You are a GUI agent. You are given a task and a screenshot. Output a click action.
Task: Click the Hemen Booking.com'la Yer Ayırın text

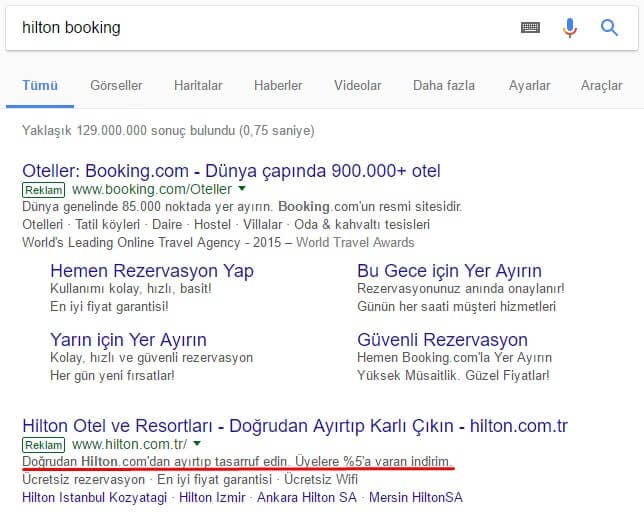point(454,357)
